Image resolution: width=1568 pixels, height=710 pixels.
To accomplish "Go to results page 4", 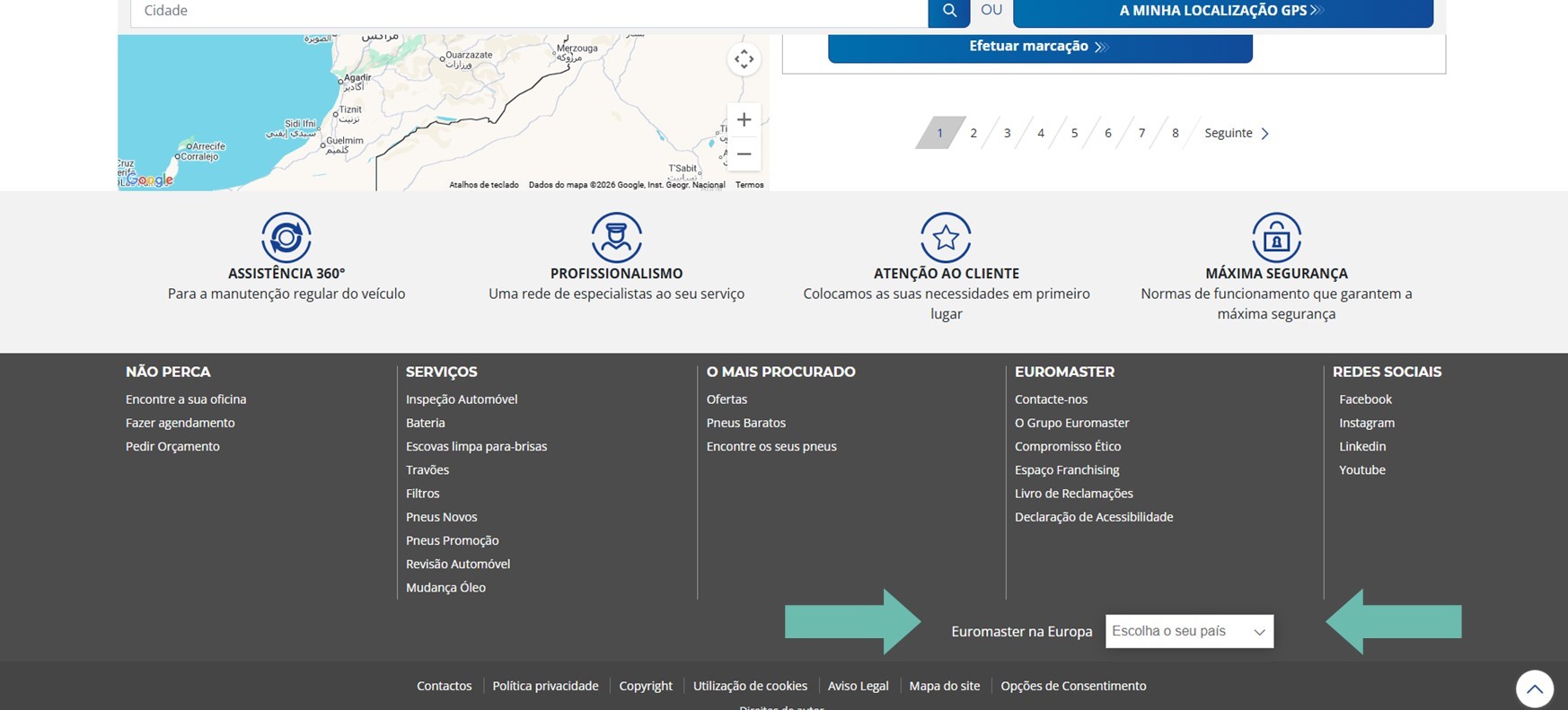I will point(1041,133).
